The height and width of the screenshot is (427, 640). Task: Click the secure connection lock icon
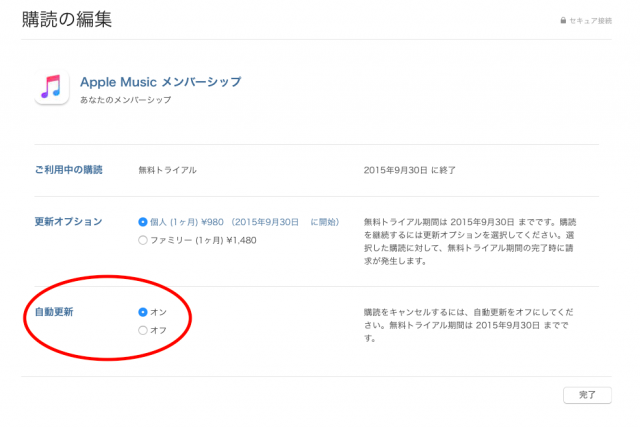coord(564,21)
